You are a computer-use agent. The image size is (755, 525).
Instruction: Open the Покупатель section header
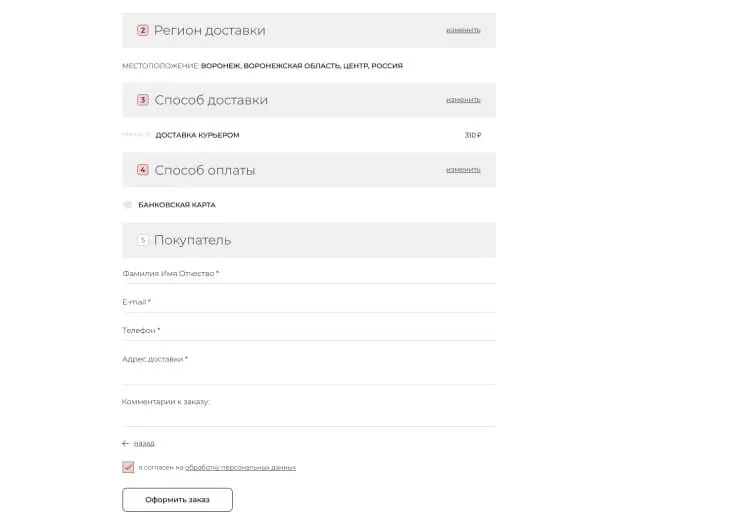click(x=309, y=240)
